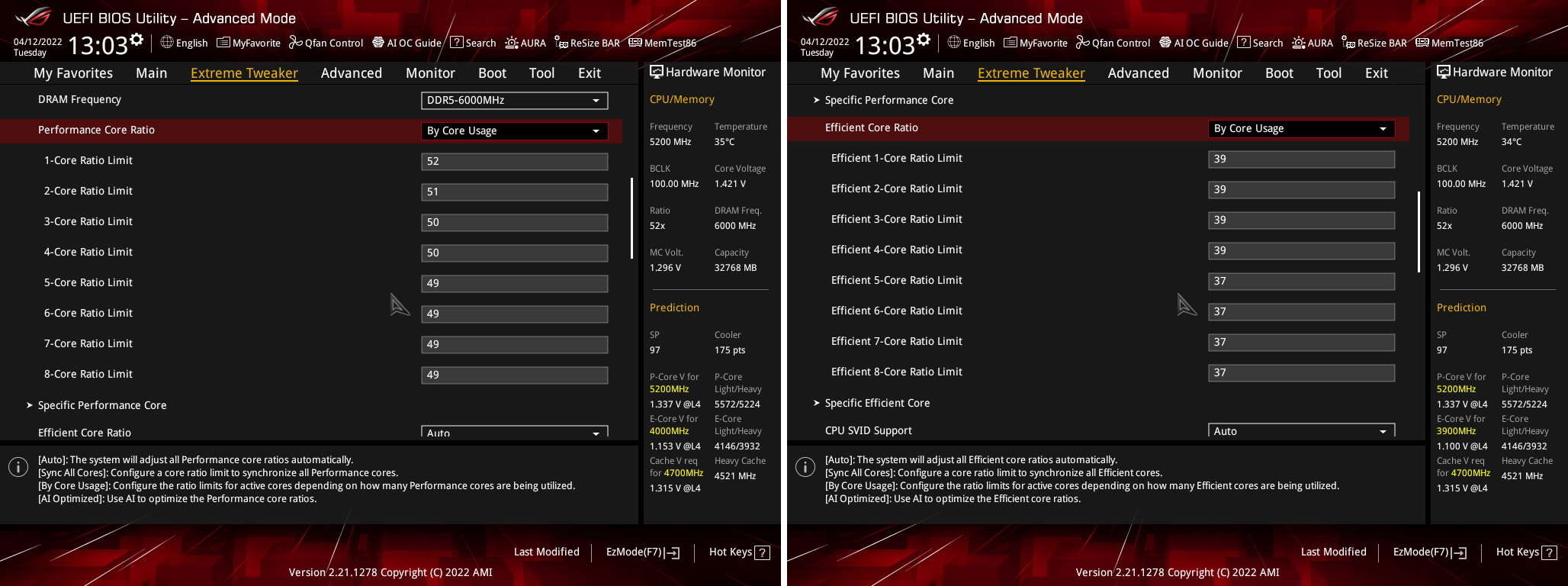Open Efficient Core Ratio Auto dropdown in left window
This screenshot has height=586, width=1568.
point(515,432)
